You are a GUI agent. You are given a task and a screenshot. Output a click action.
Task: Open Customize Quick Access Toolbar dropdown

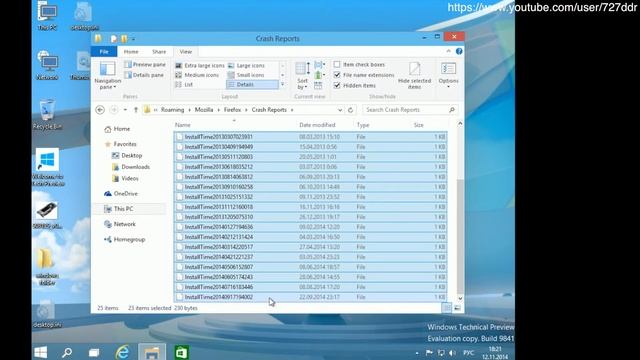[x=133, y=39]
